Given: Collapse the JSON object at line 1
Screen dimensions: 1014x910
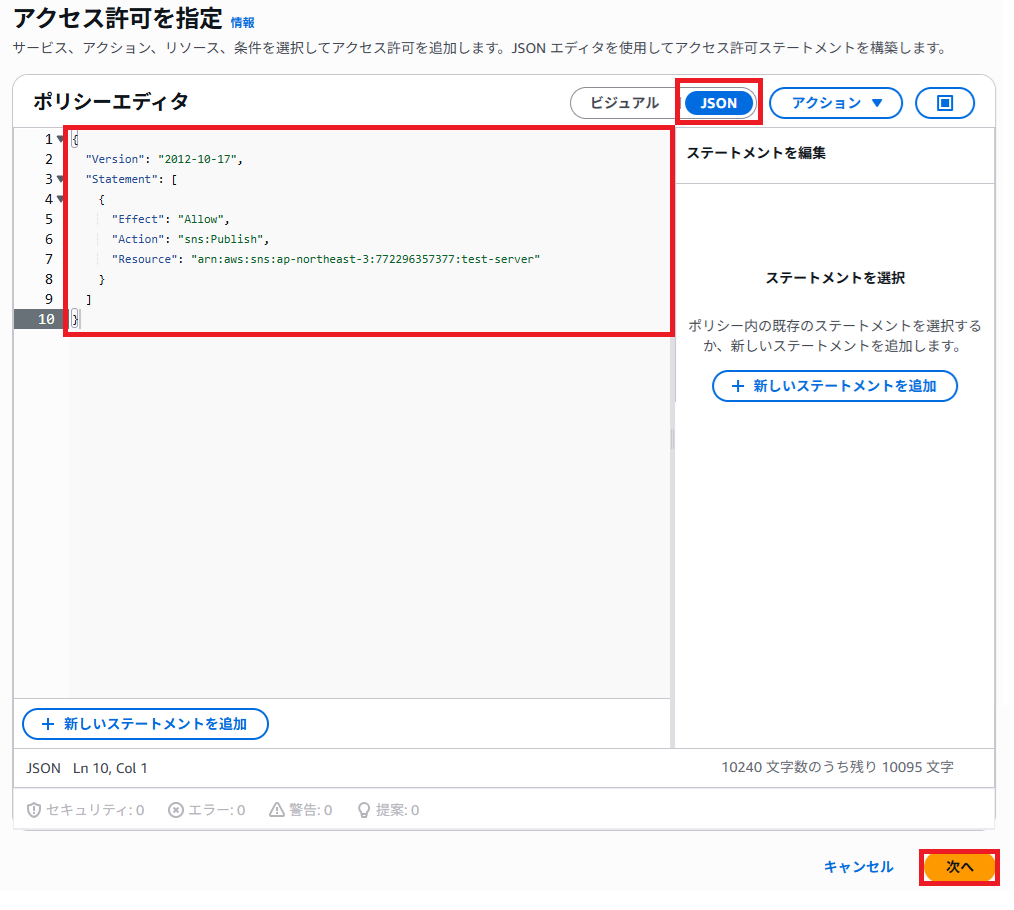Looking at the screenshot, I should (x=60, y=139).
